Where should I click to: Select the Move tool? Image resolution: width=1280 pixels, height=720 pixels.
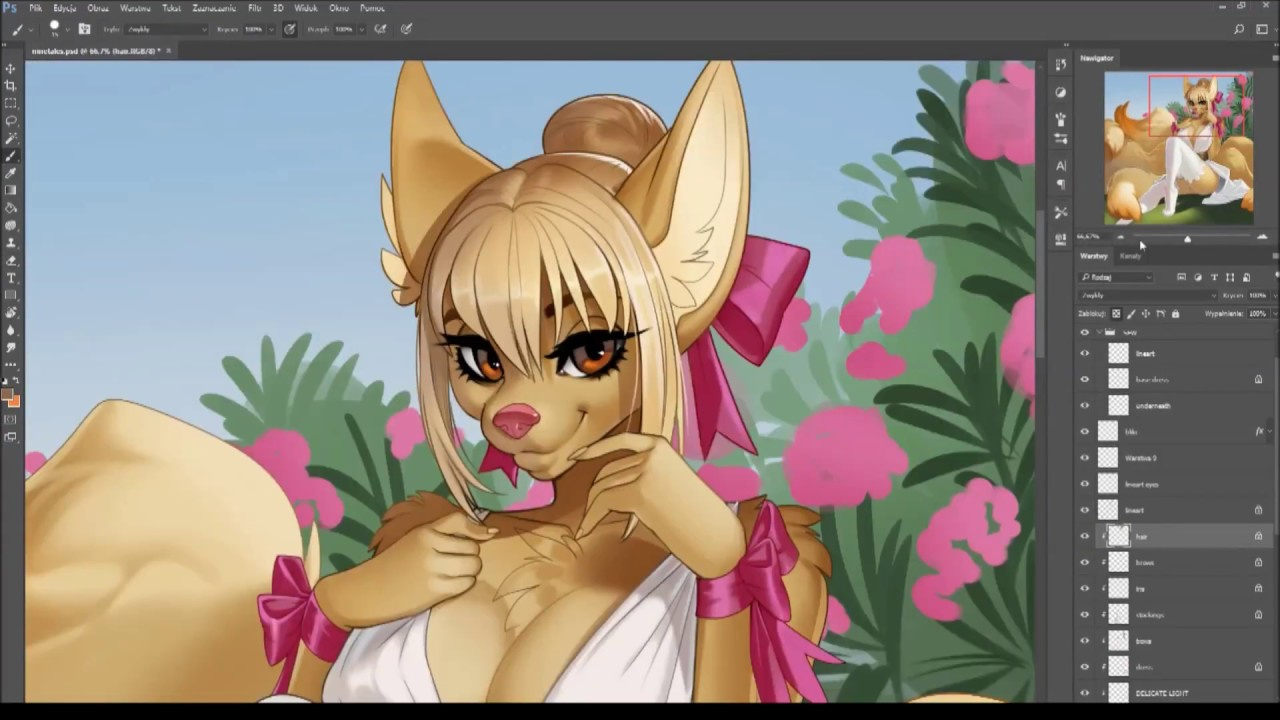click(x=11, y=68)
